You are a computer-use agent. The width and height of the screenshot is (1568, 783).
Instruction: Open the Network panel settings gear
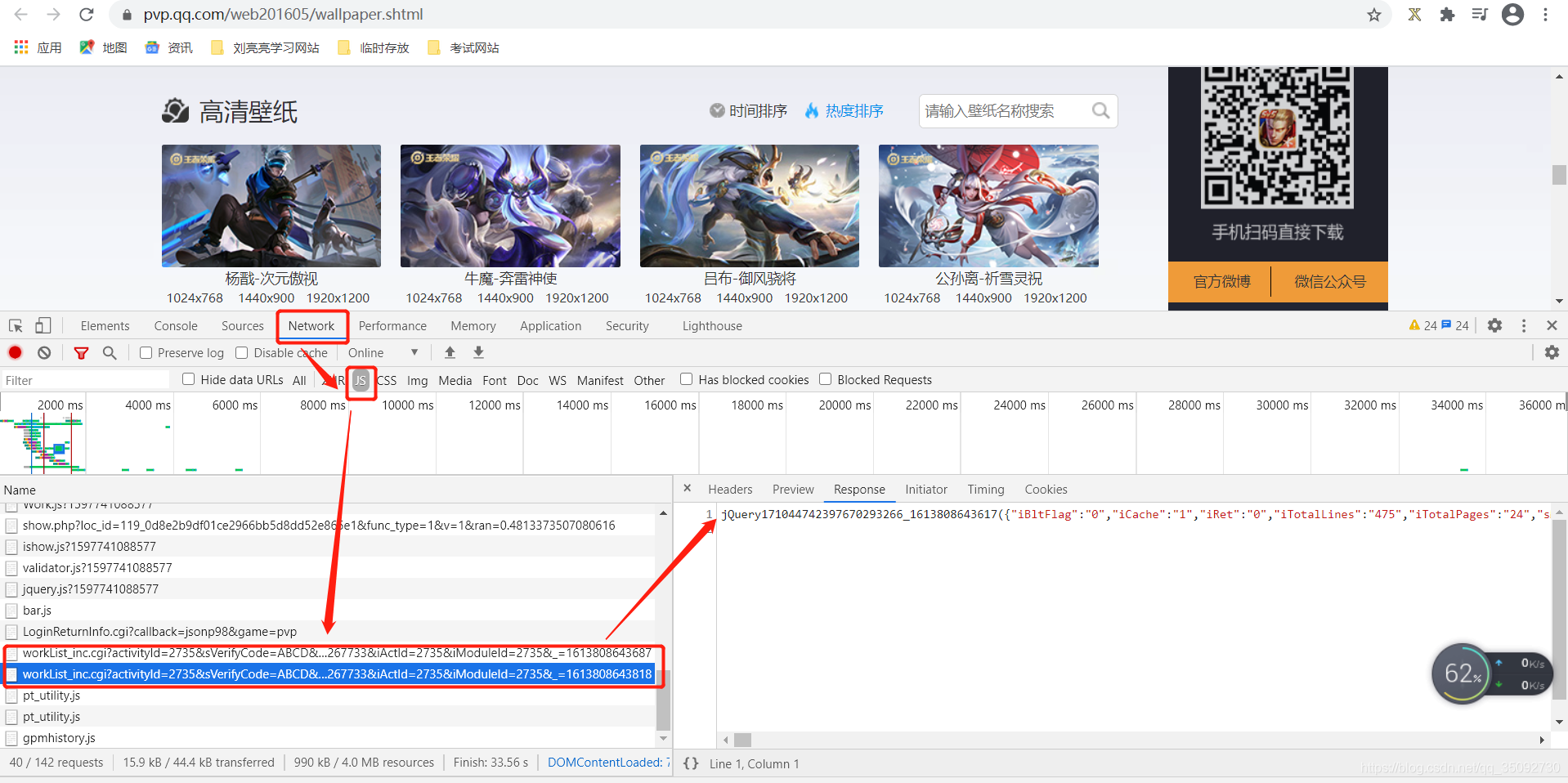coord(1552,352)
